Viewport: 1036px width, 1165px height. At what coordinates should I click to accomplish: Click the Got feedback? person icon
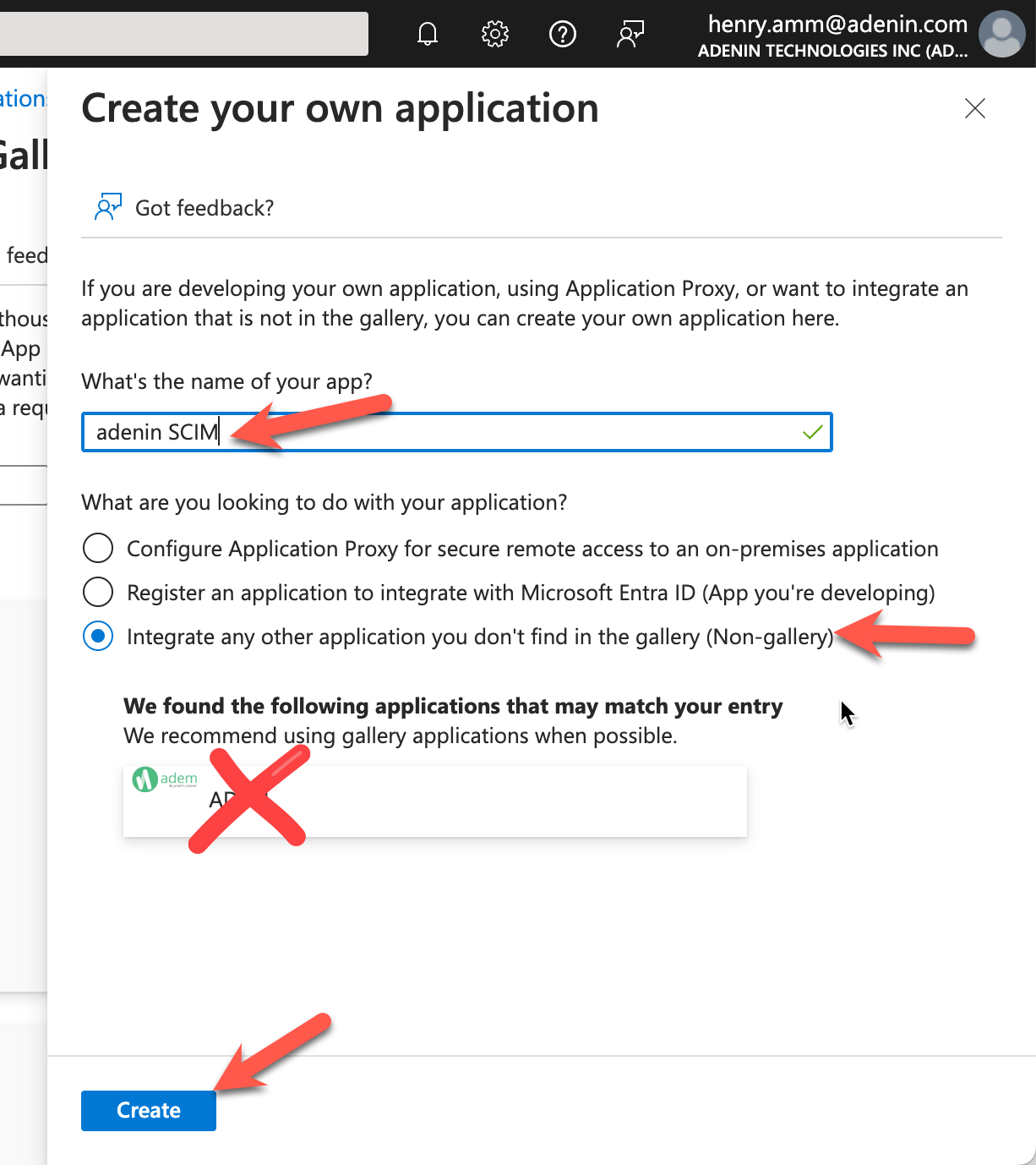point(107,207)
